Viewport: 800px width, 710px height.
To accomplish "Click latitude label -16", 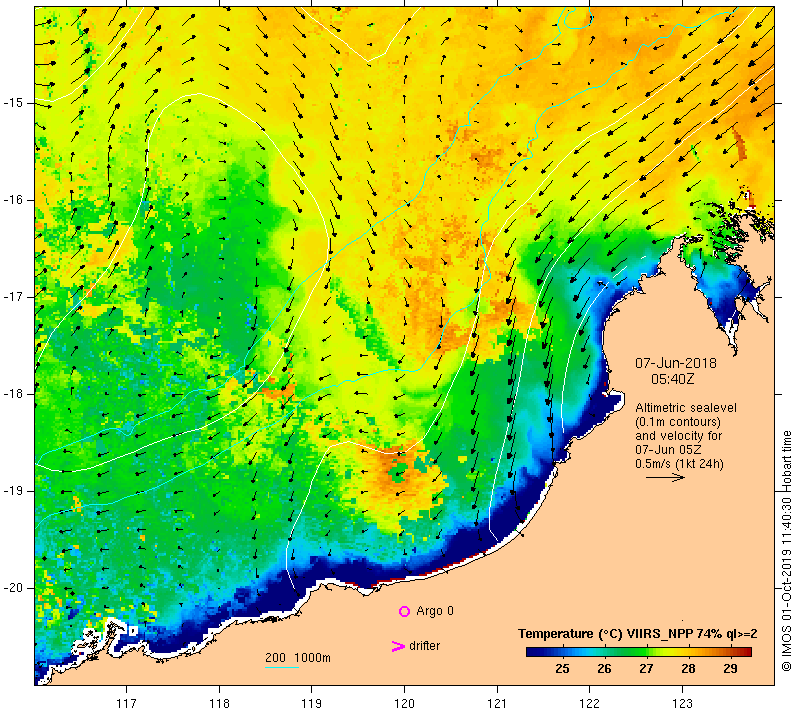I will [x=12, y=200].
